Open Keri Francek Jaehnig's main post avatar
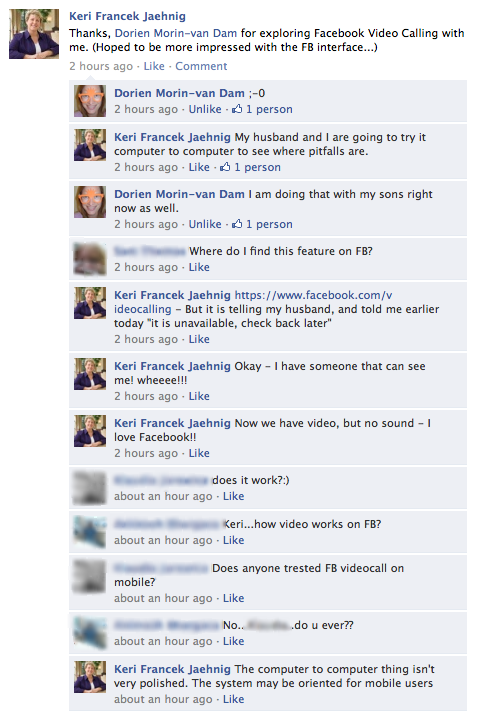The image size is (482, 713). pos(34,34)
